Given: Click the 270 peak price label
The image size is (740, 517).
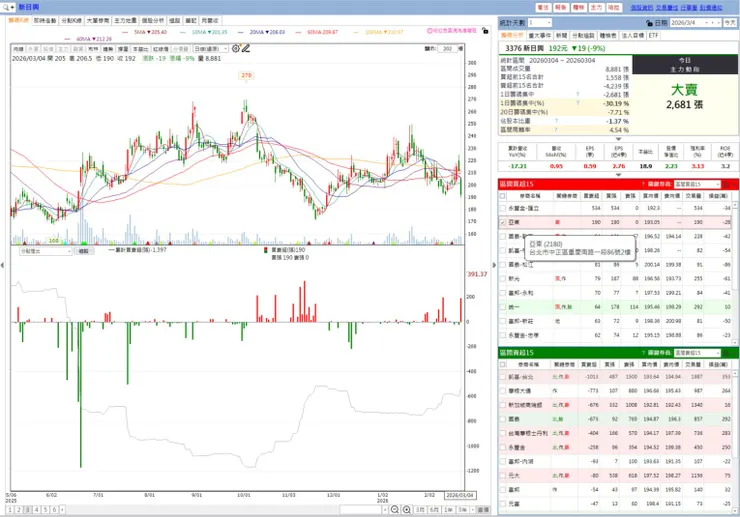Looking at the screenshot, I should click(246, 75).
